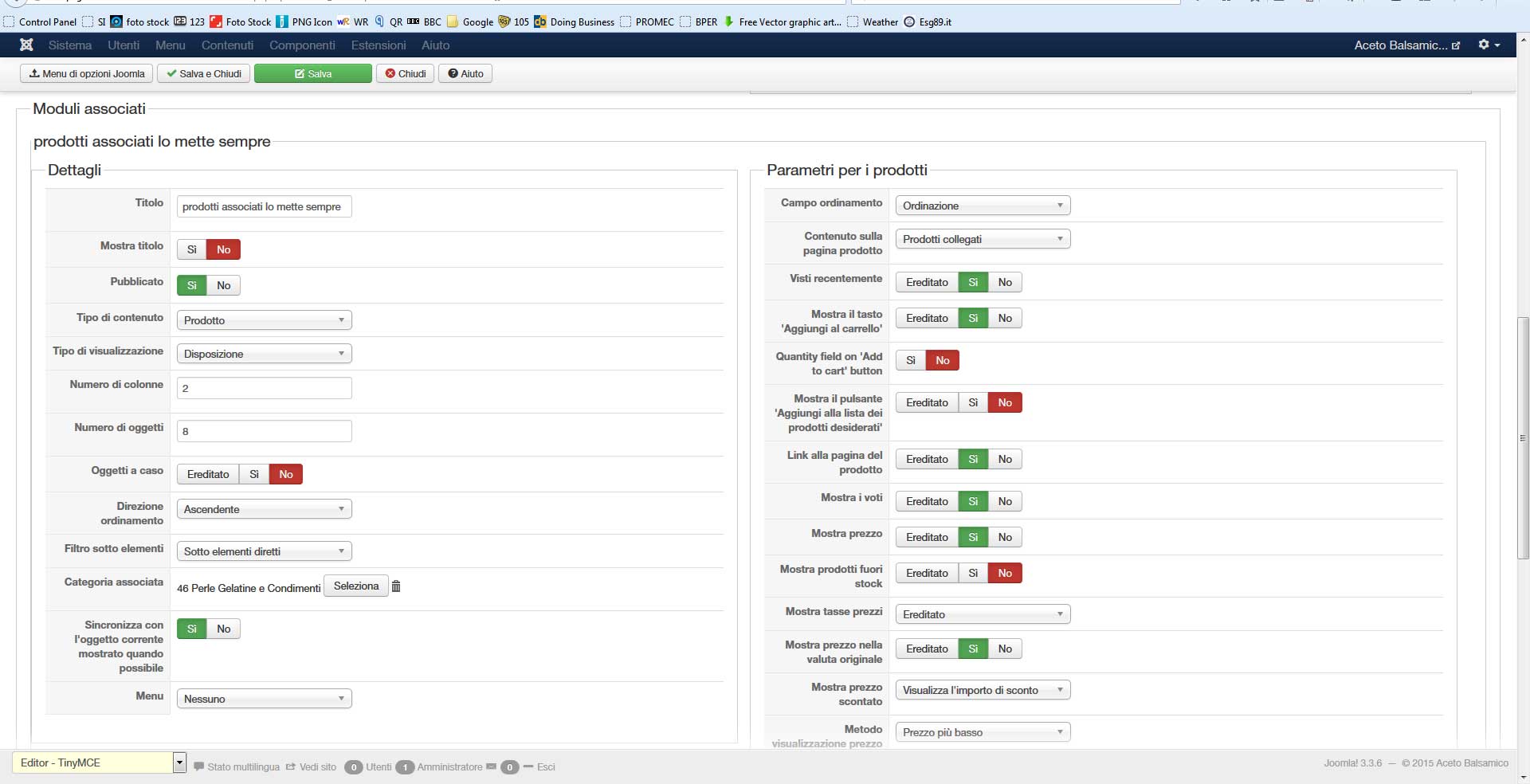Open the Menu item in top bar

coord(171,45)
